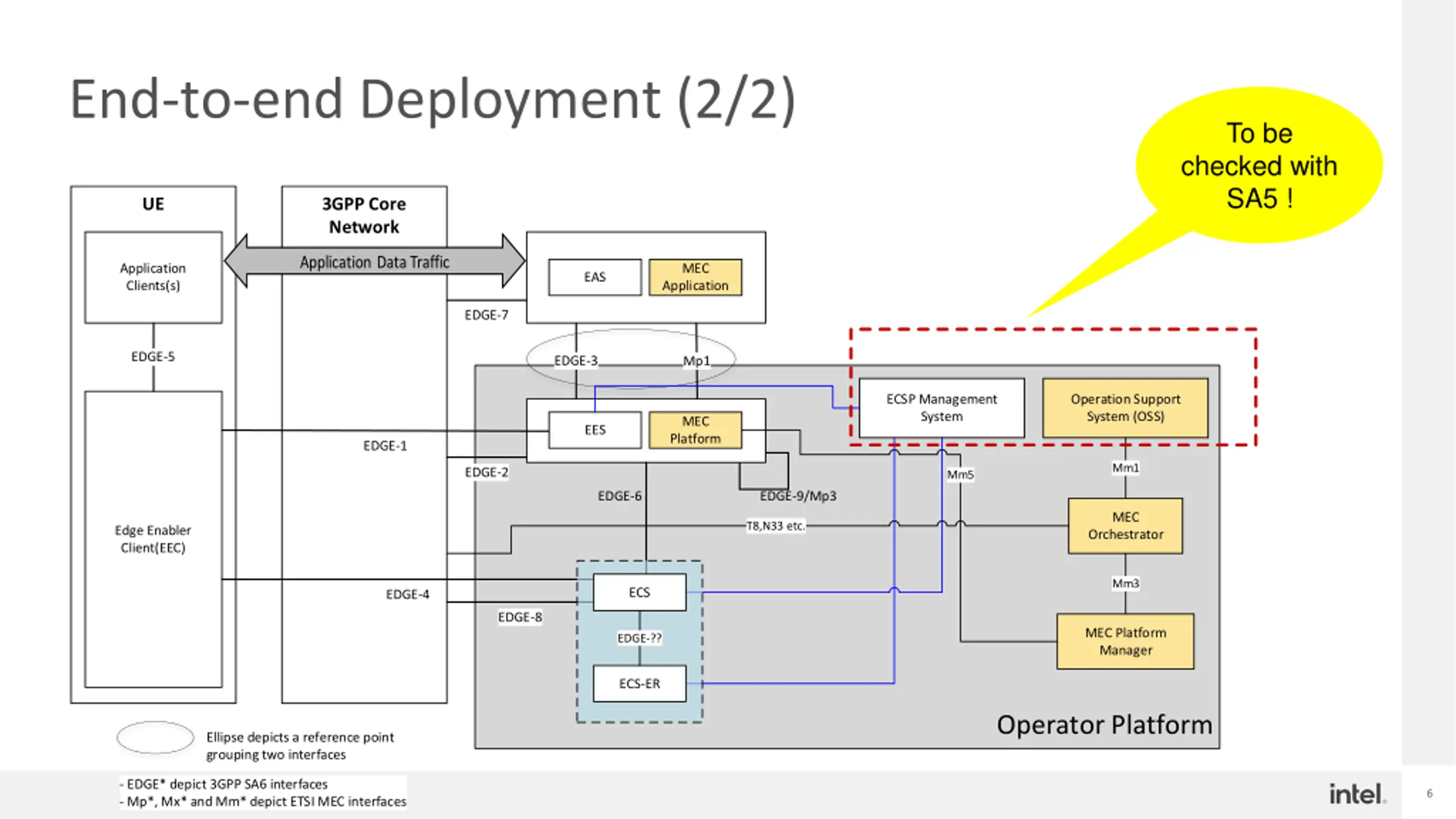This screenshot has width=1456, height=819.
Task: Select the Application Data Traffic arrow
Action: [374, 262]
